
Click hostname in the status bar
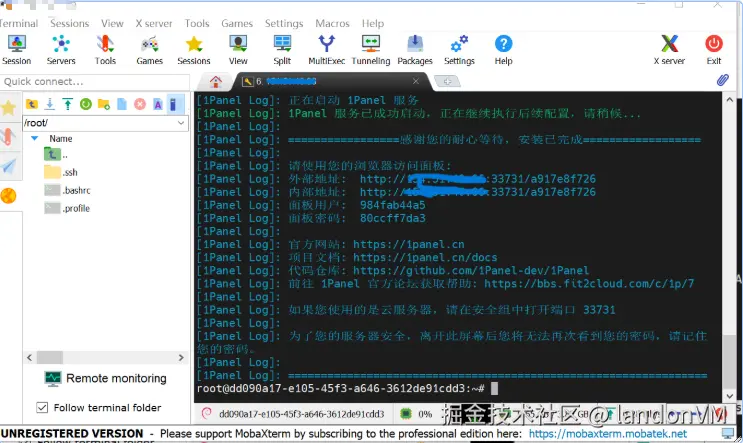click(301, 414)
